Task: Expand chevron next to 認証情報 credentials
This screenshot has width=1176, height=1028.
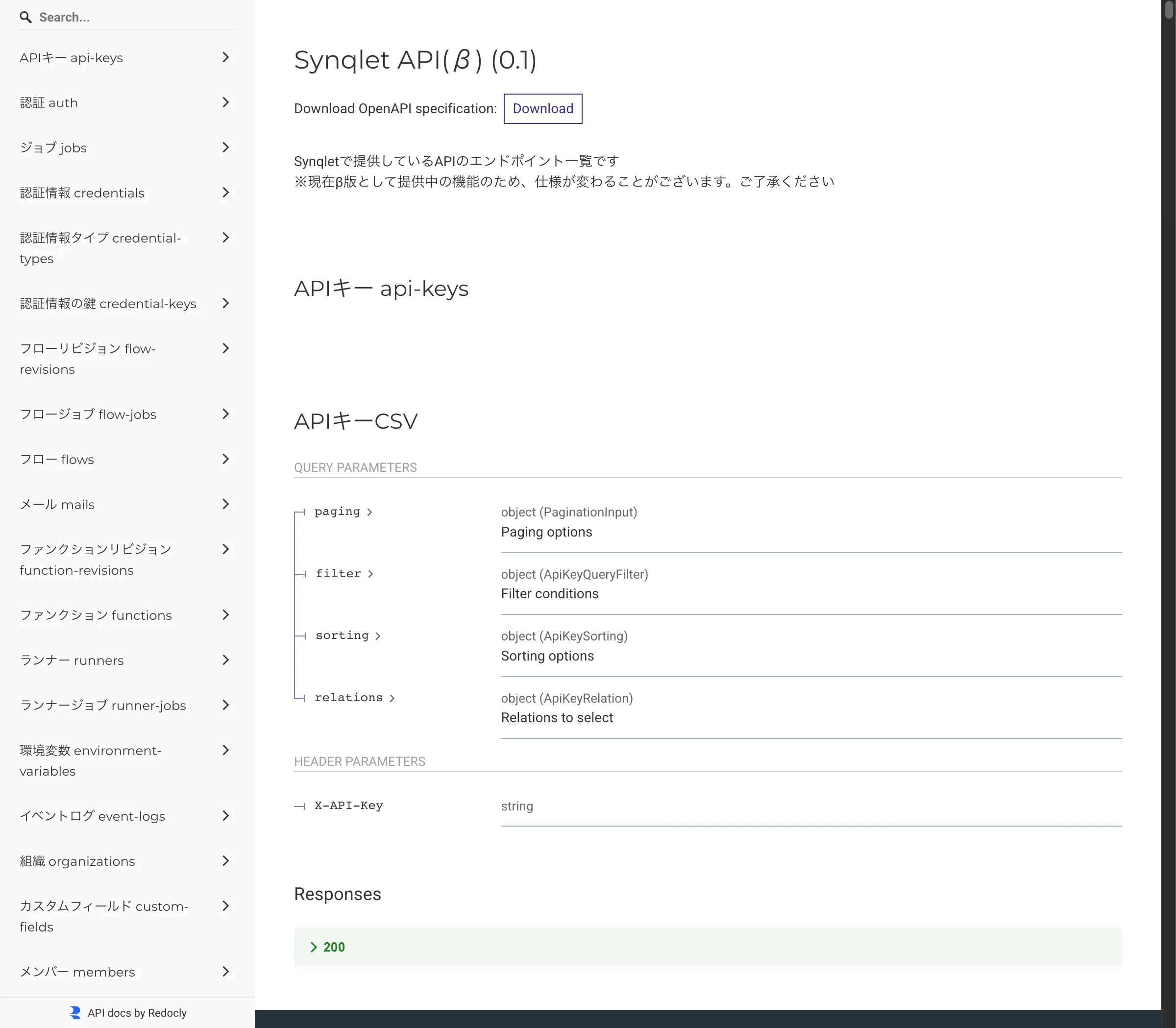Action: click(225, 193)
